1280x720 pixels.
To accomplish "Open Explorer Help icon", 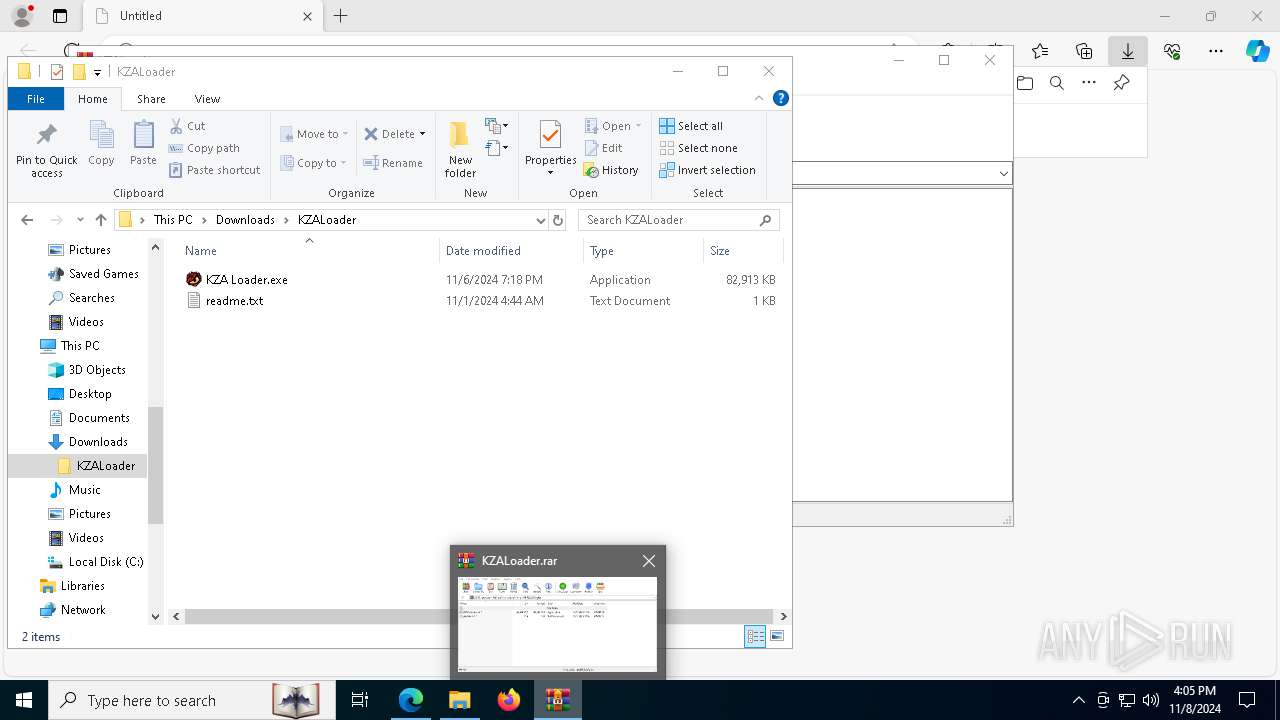I will [781, 98].
